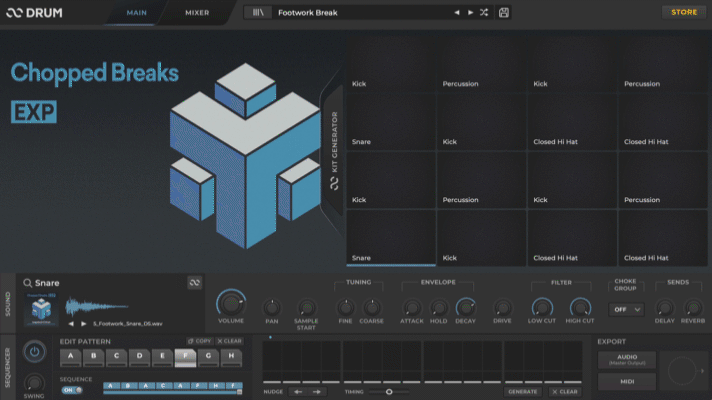Click the Reverb send knob
Screen dimensions: 712x400
693,308
